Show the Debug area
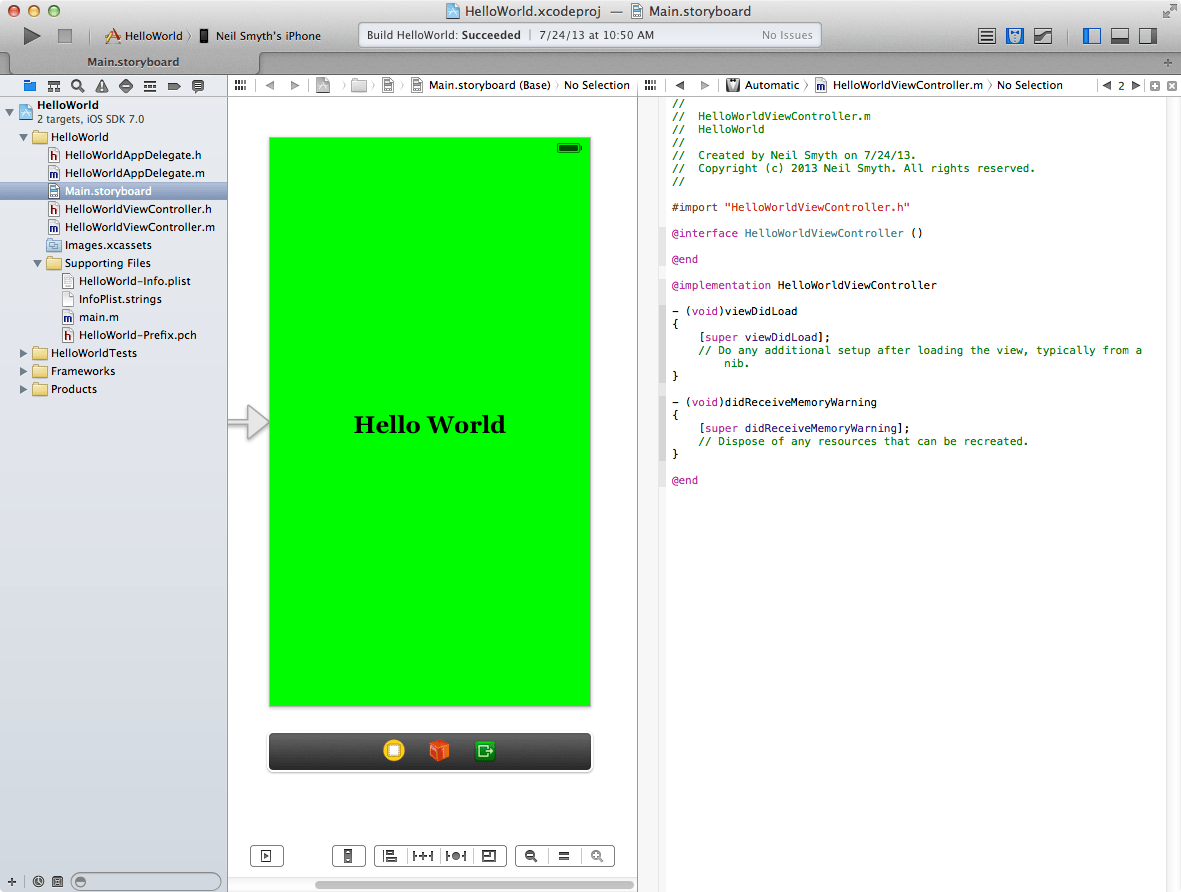 click(x=1120, y=35)
